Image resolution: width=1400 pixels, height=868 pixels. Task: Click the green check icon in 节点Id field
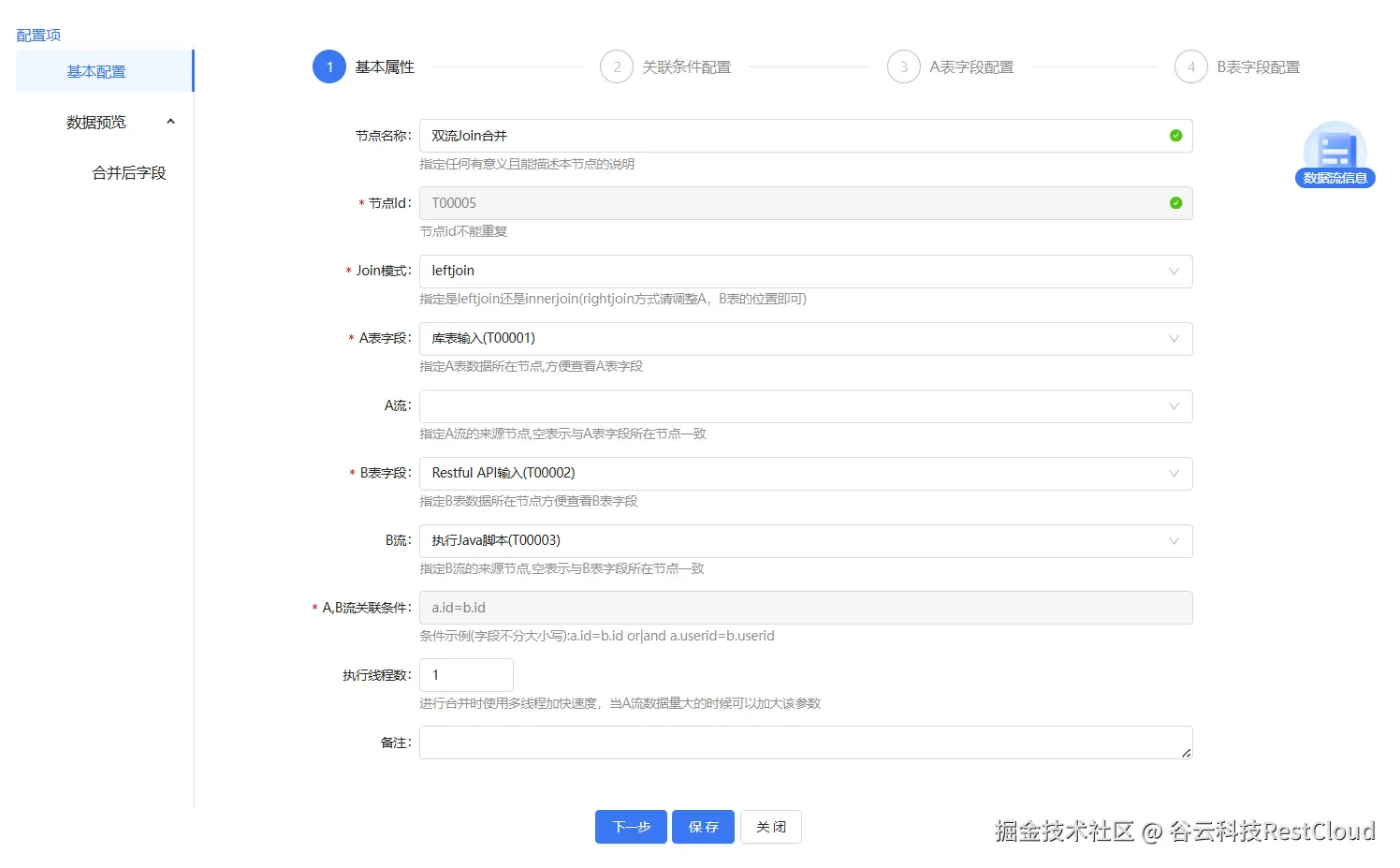[x=1175, y=203]
